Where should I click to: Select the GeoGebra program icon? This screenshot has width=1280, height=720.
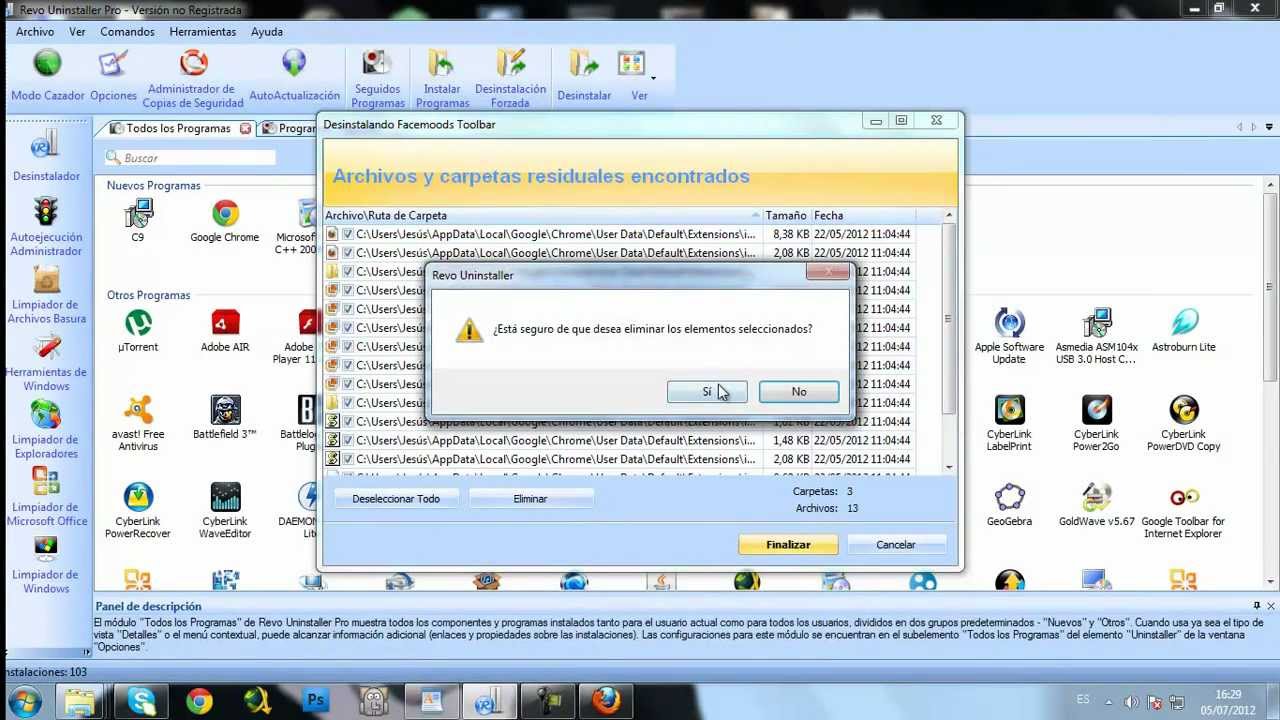1009,504
